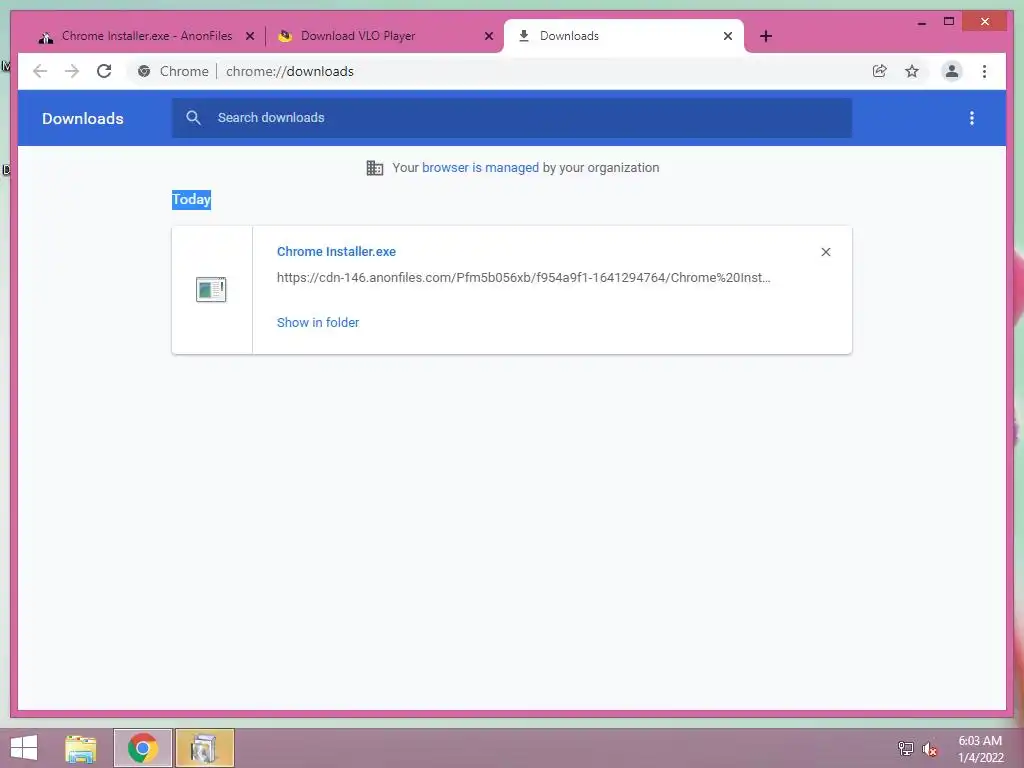
Task: Focus the Search downloads field
Action: pos(511,118)
